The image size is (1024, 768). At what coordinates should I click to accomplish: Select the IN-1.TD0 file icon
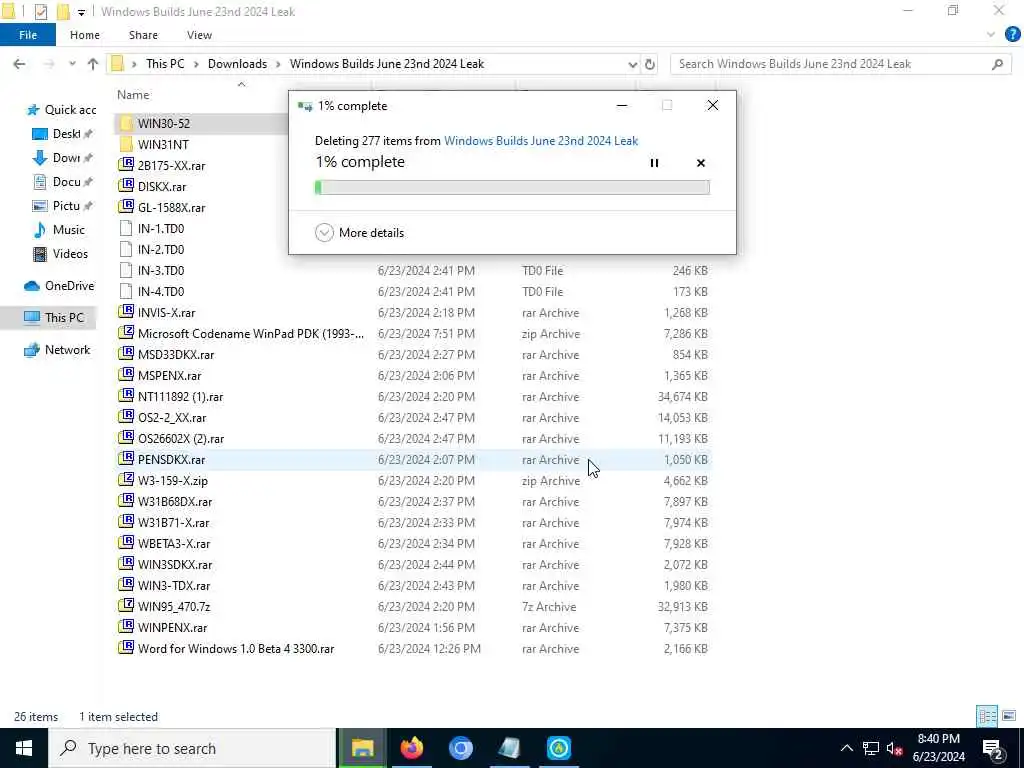click(126, 229)
